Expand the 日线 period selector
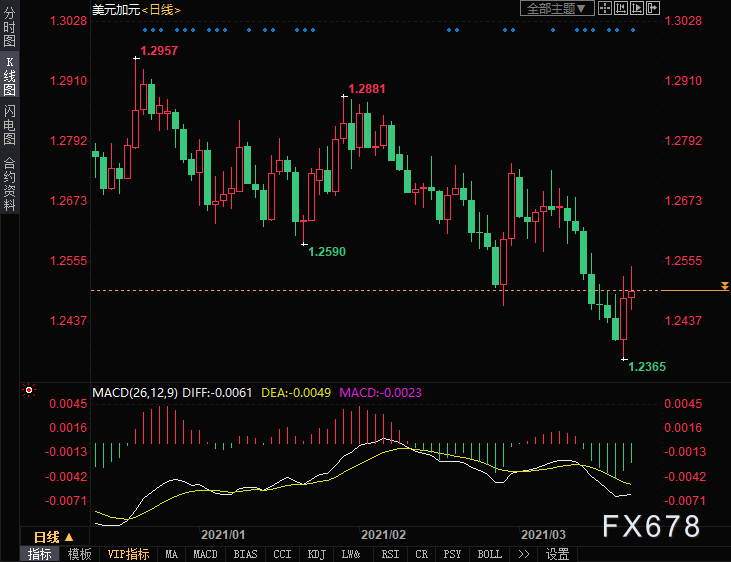 (x=54, y=537)
